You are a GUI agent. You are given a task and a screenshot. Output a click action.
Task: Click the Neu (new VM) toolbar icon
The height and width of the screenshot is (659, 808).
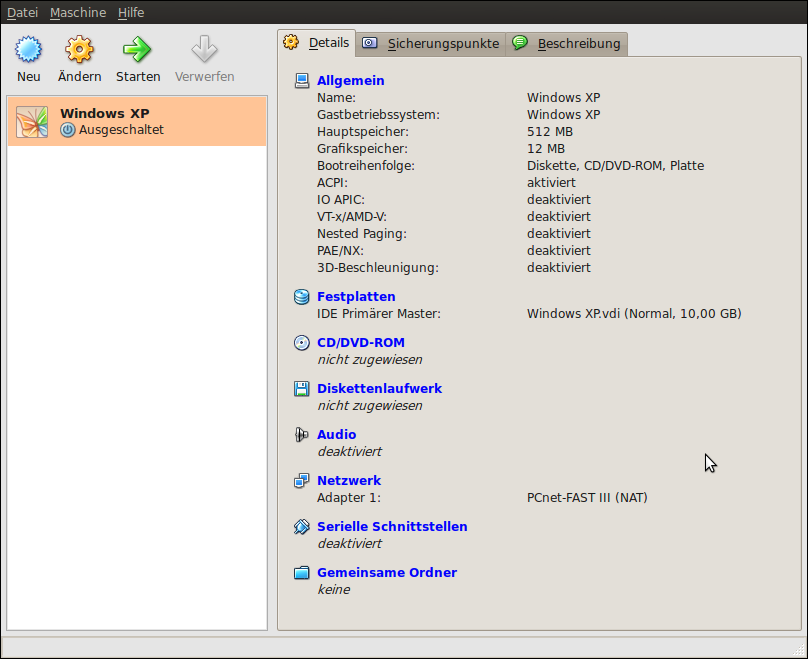pyautogui.click(x=29, y=50)
